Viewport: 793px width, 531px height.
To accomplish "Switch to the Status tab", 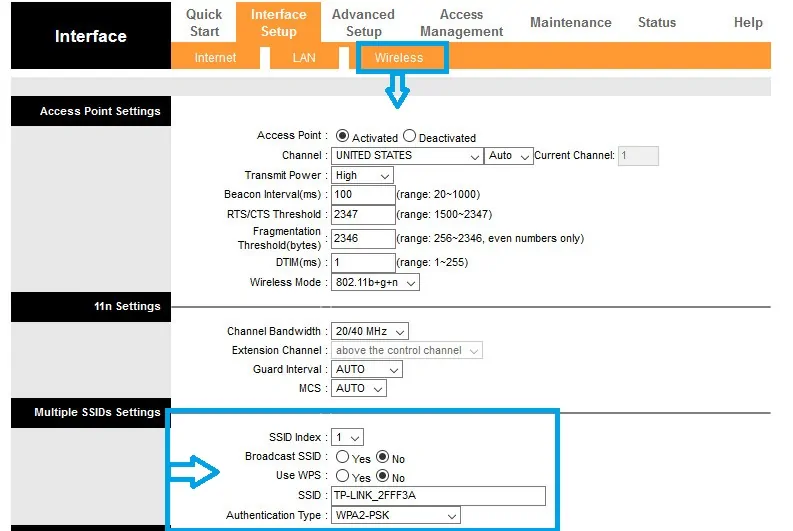I will point(656,22).
